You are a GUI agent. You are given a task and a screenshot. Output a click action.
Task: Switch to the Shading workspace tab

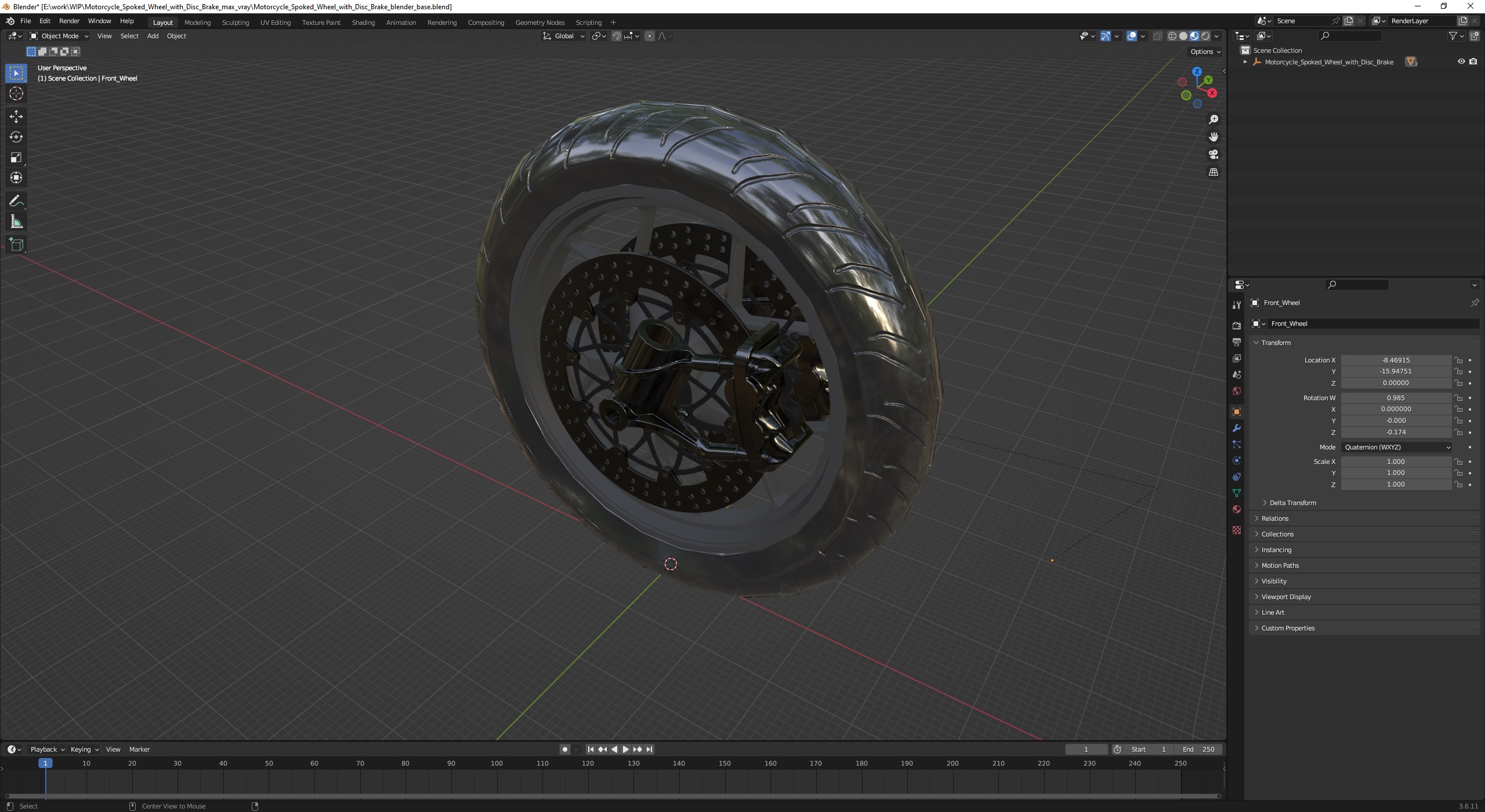(x=363, y=23)
